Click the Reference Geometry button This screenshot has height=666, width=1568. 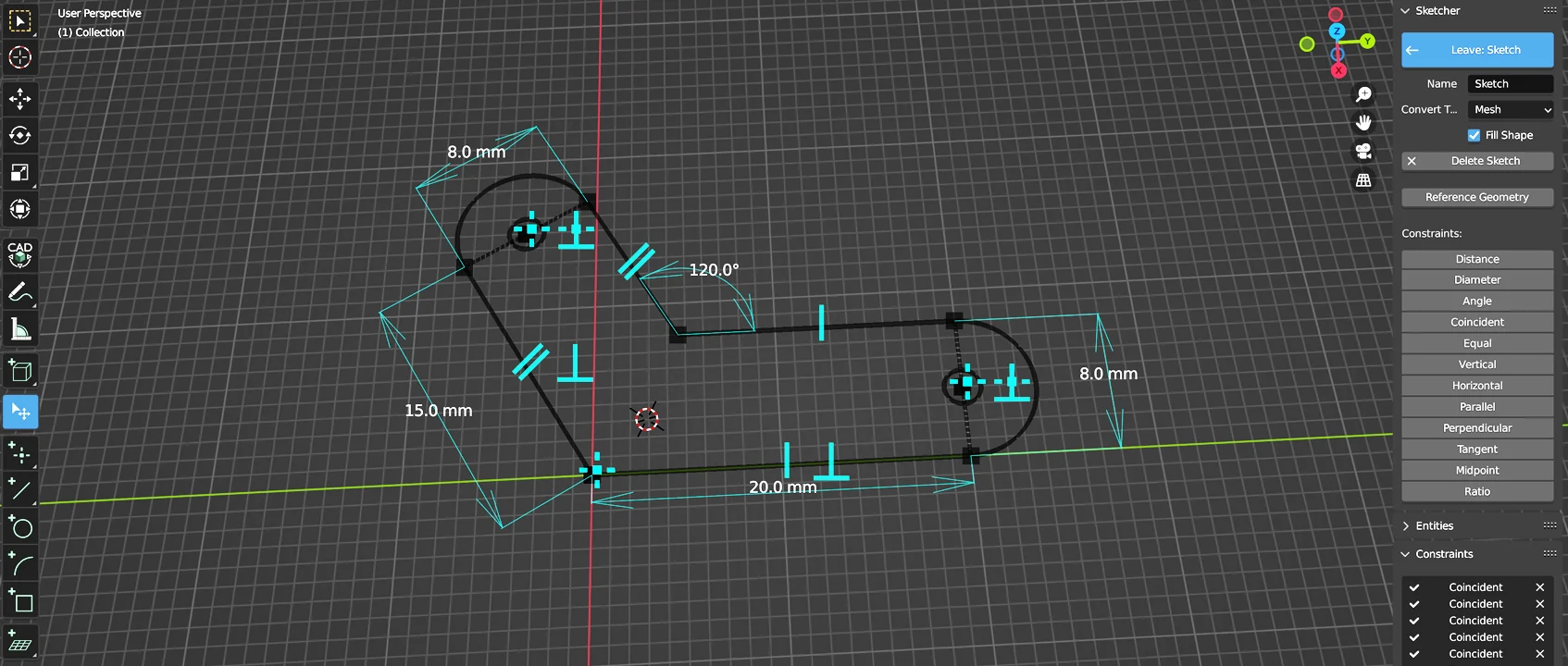(1477, 197)
